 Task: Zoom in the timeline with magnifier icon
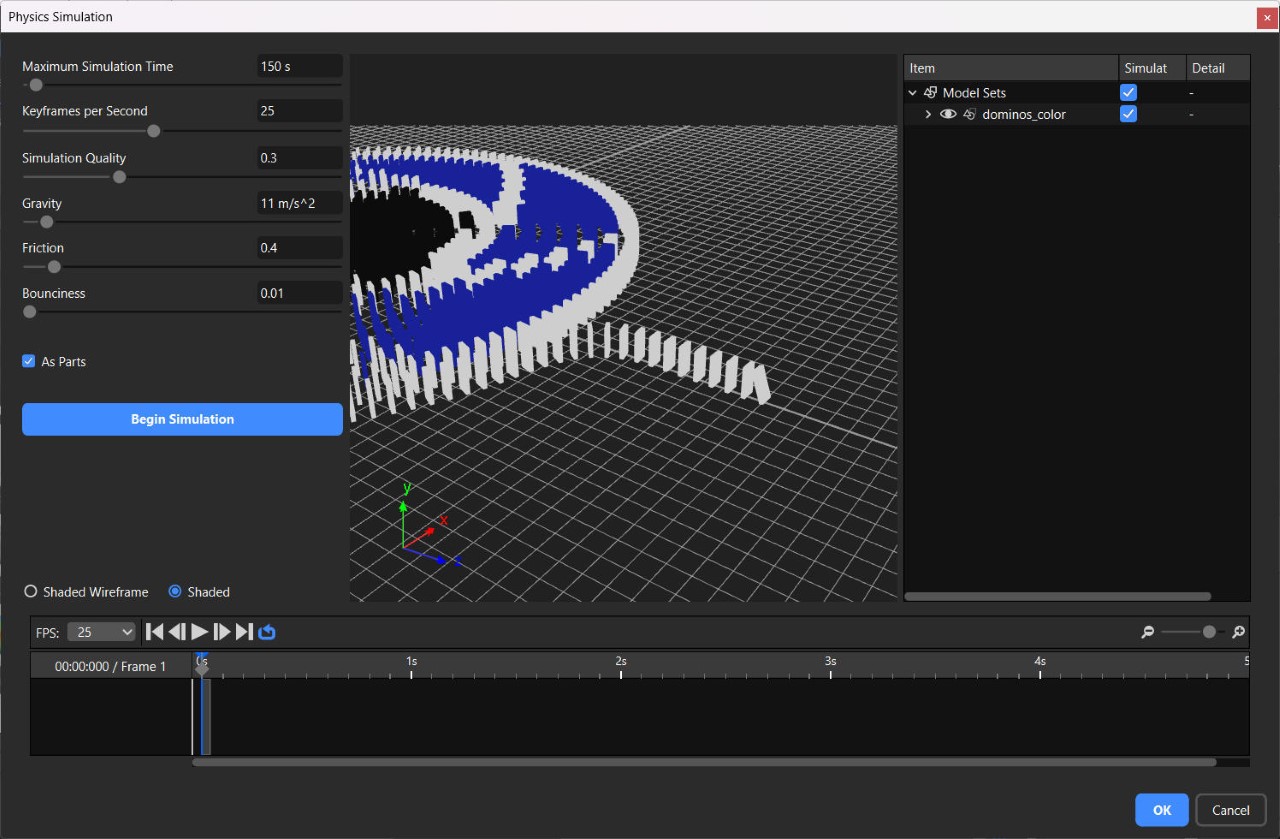[x=1238, y=632]
